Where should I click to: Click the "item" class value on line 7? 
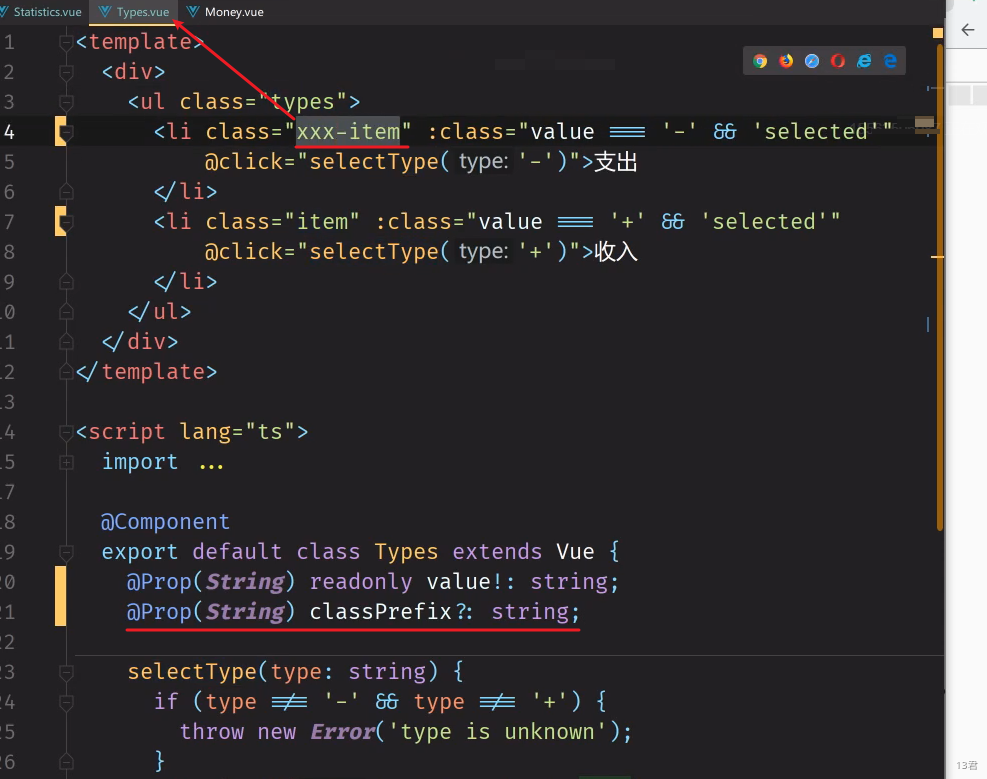pos(322,221)
